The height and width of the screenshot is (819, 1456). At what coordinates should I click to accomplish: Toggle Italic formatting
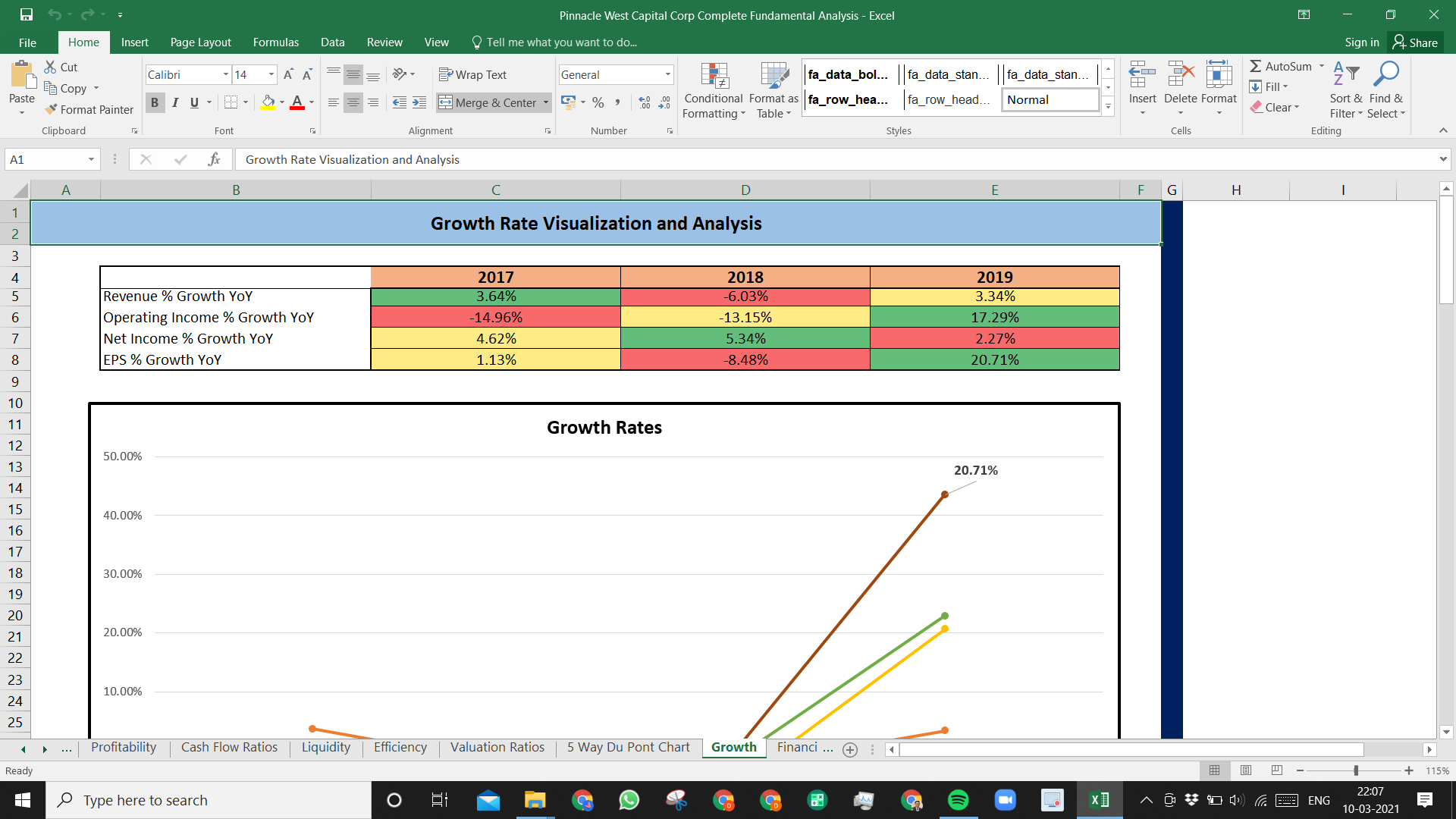(174, 102)
